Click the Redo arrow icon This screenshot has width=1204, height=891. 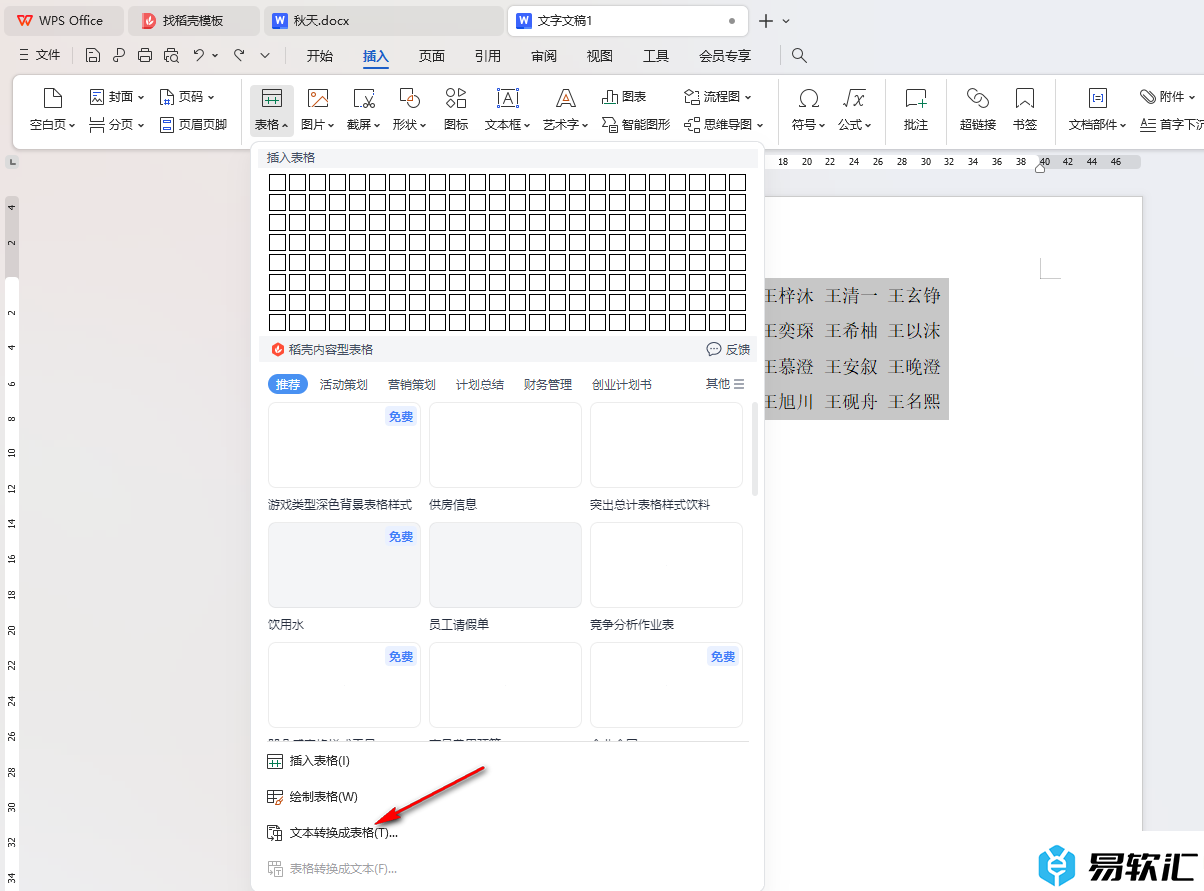coord(239,56)
